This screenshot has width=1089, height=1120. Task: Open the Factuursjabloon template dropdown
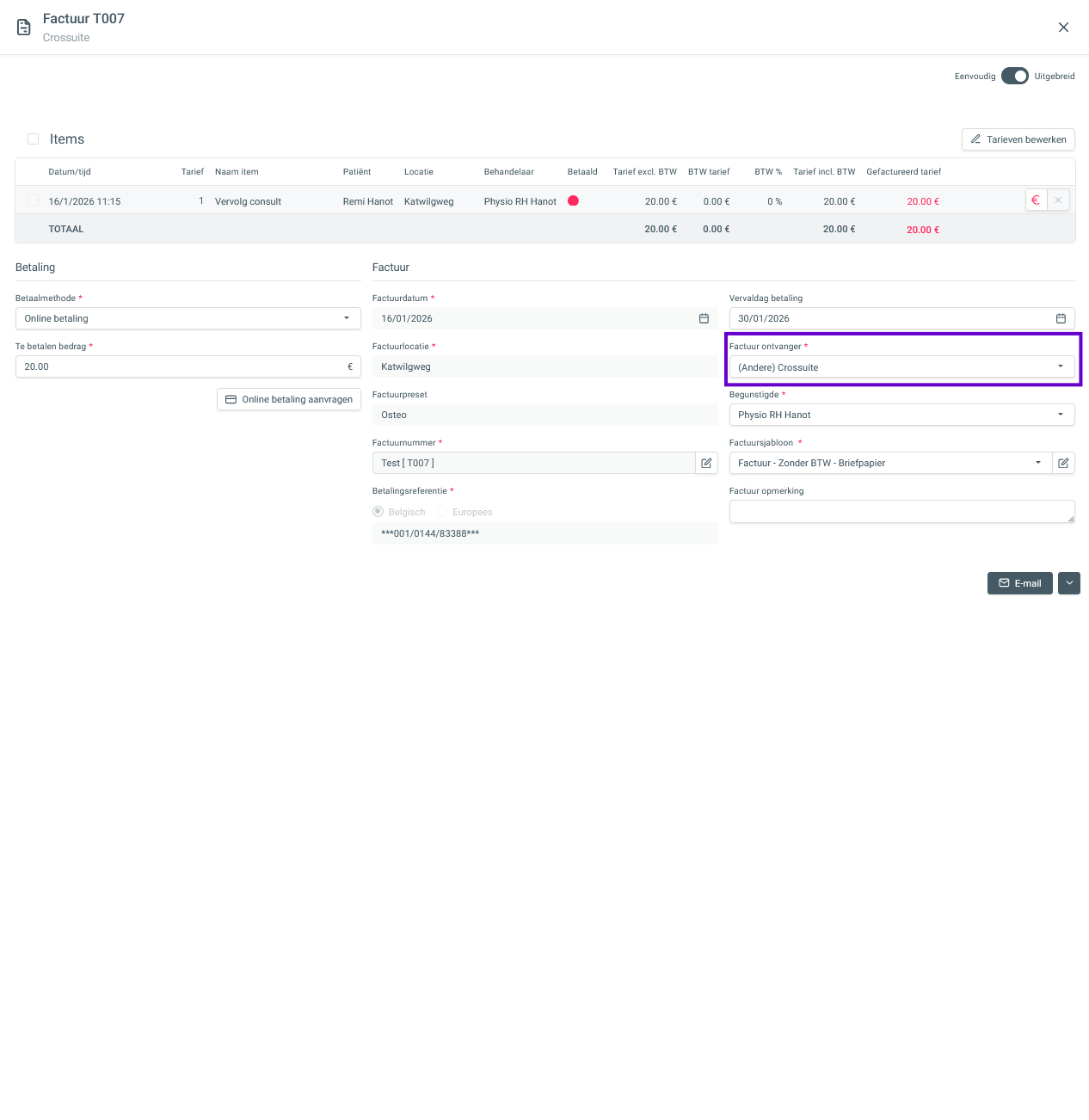[889, 463]
